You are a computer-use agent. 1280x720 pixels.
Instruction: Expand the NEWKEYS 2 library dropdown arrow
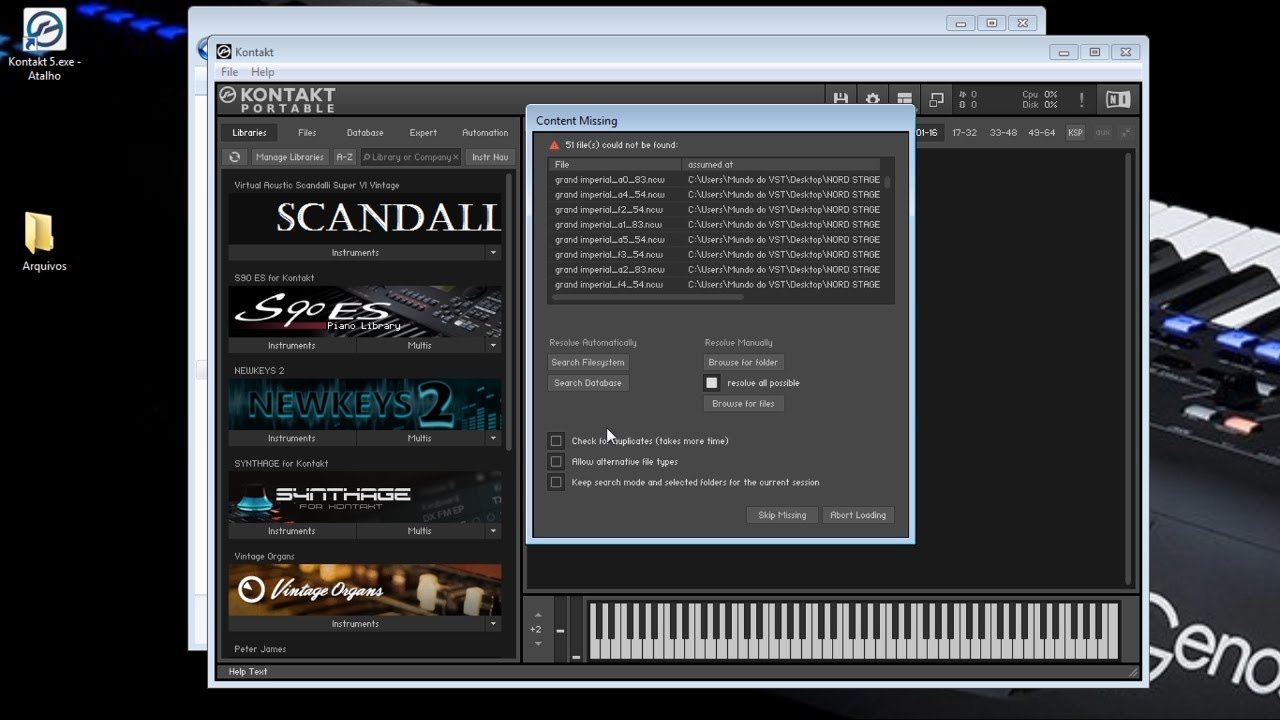pyautogui.click(x=493, y=439)
